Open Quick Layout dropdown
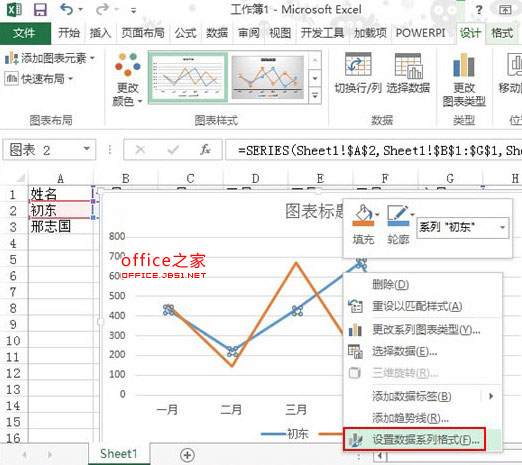This screenshot has width=522, height=465. point(39,79)
